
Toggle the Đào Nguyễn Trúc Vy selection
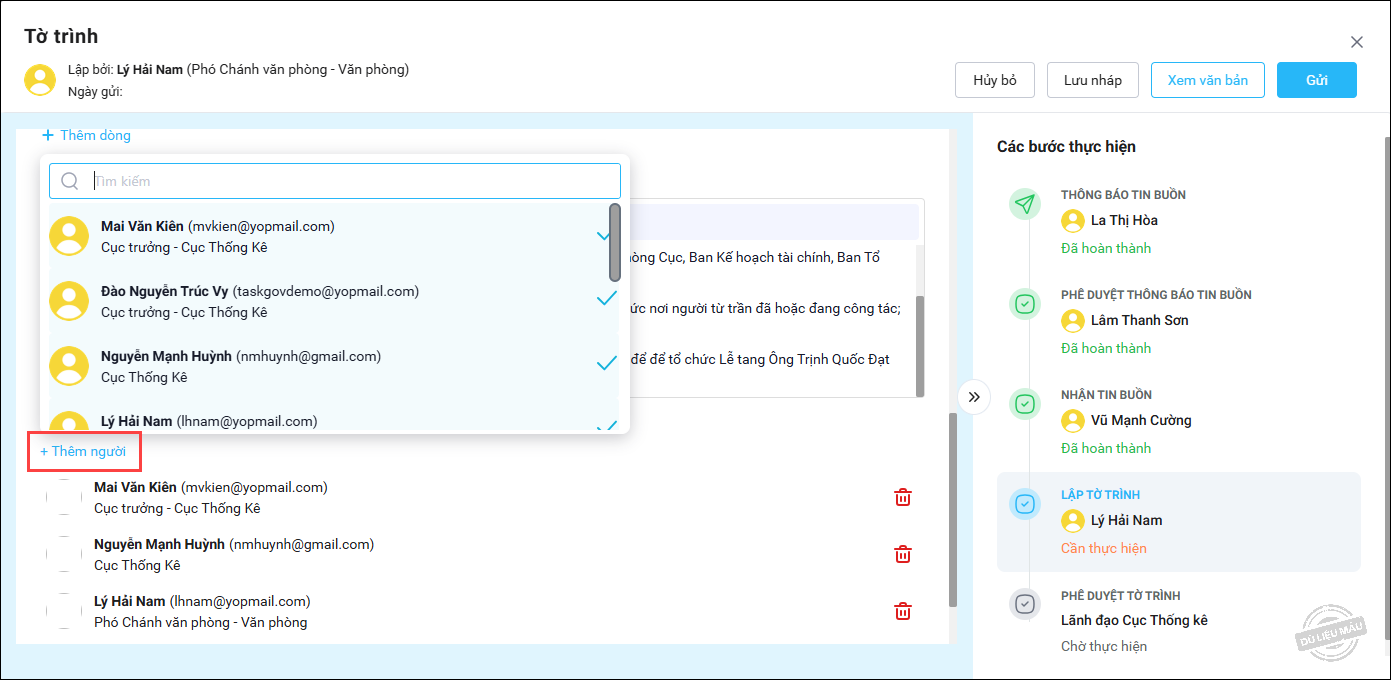coord(606,299)
